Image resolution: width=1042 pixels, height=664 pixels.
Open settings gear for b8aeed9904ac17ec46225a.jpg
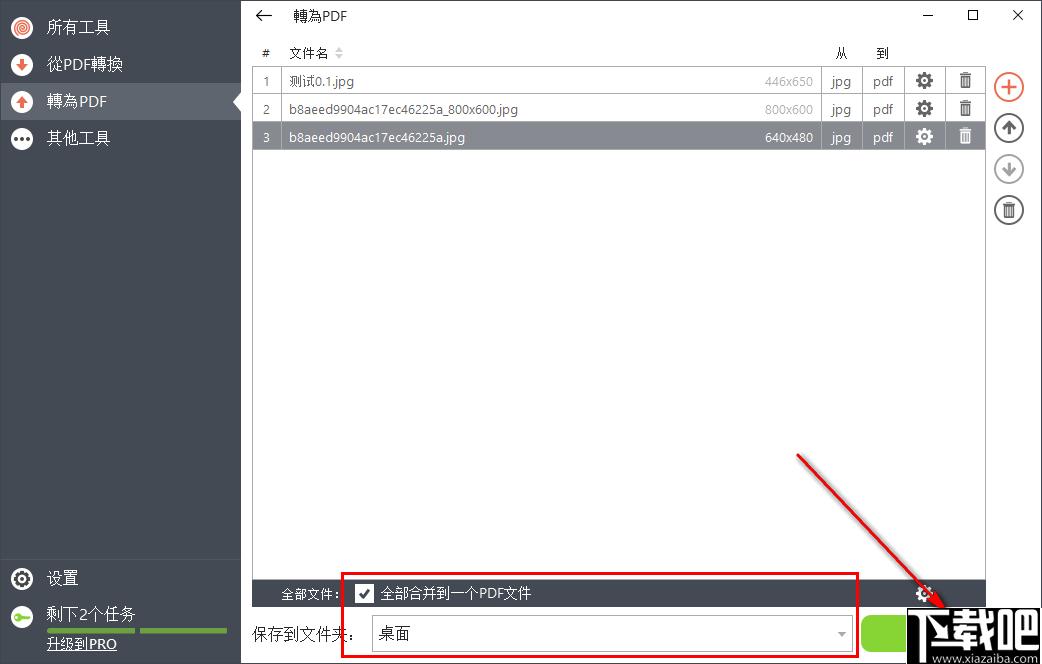(924, 136)
